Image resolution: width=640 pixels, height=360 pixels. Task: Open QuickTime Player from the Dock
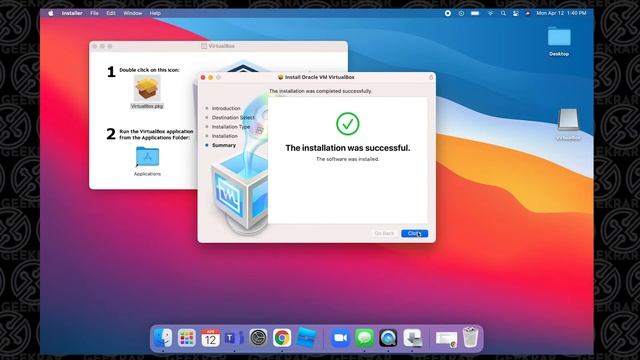coord(388,338)
